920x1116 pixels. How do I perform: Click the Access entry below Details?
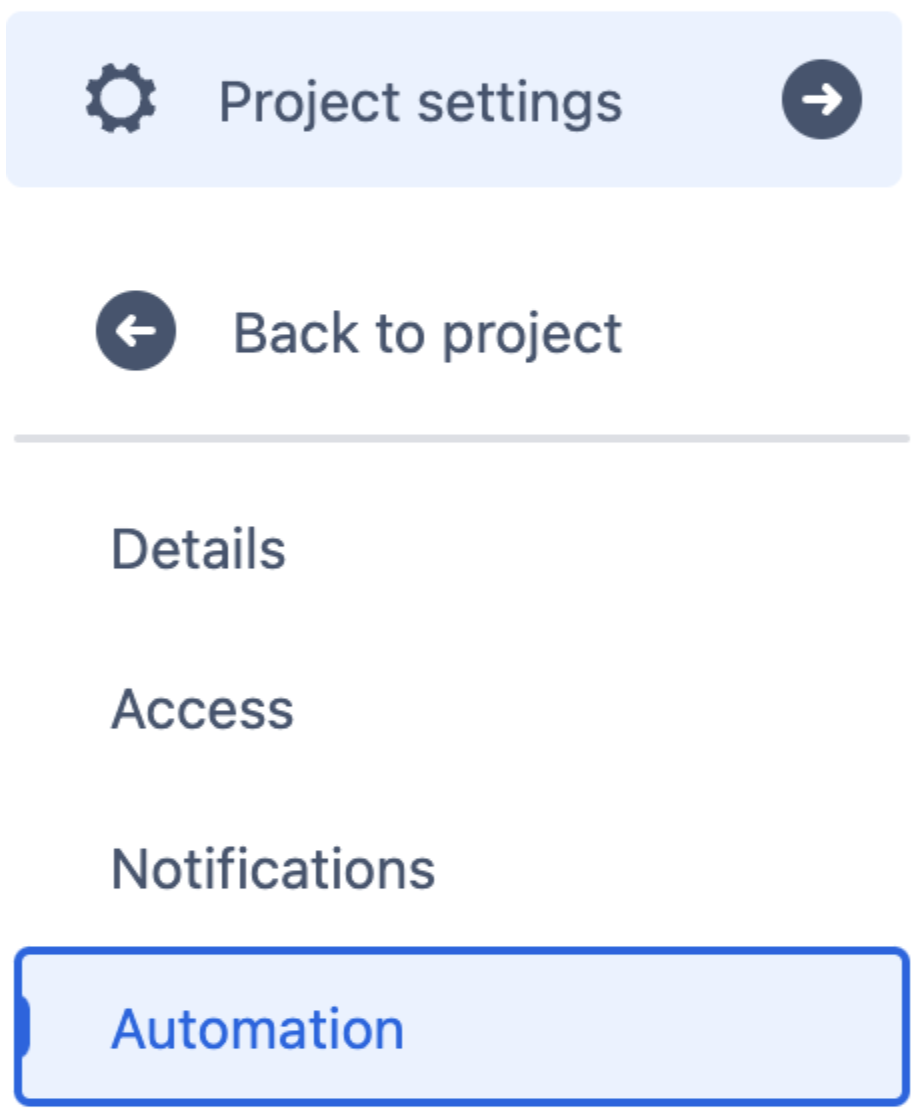pyautogui.click(x=202, y=709)
